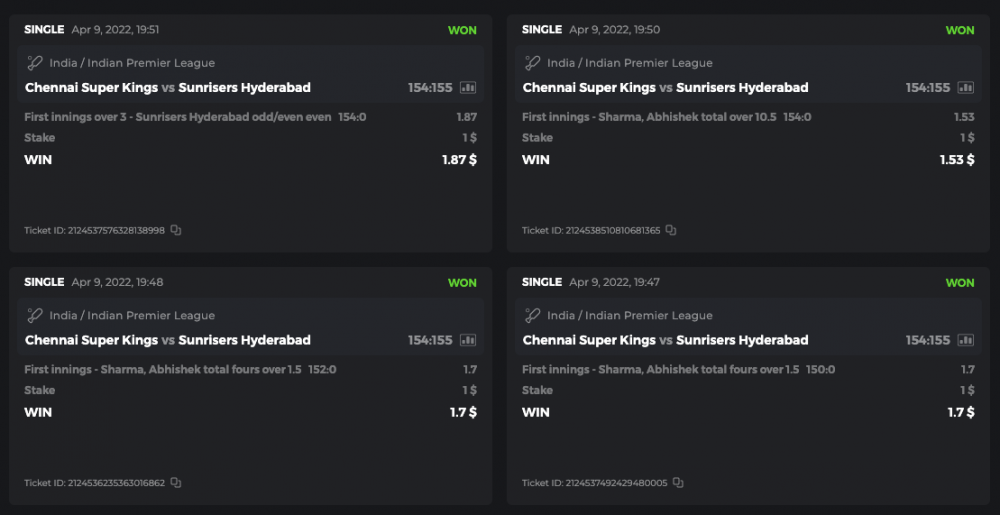
Task: Copy ticket ID for the 19:47 bet
Action: point(678,483)
